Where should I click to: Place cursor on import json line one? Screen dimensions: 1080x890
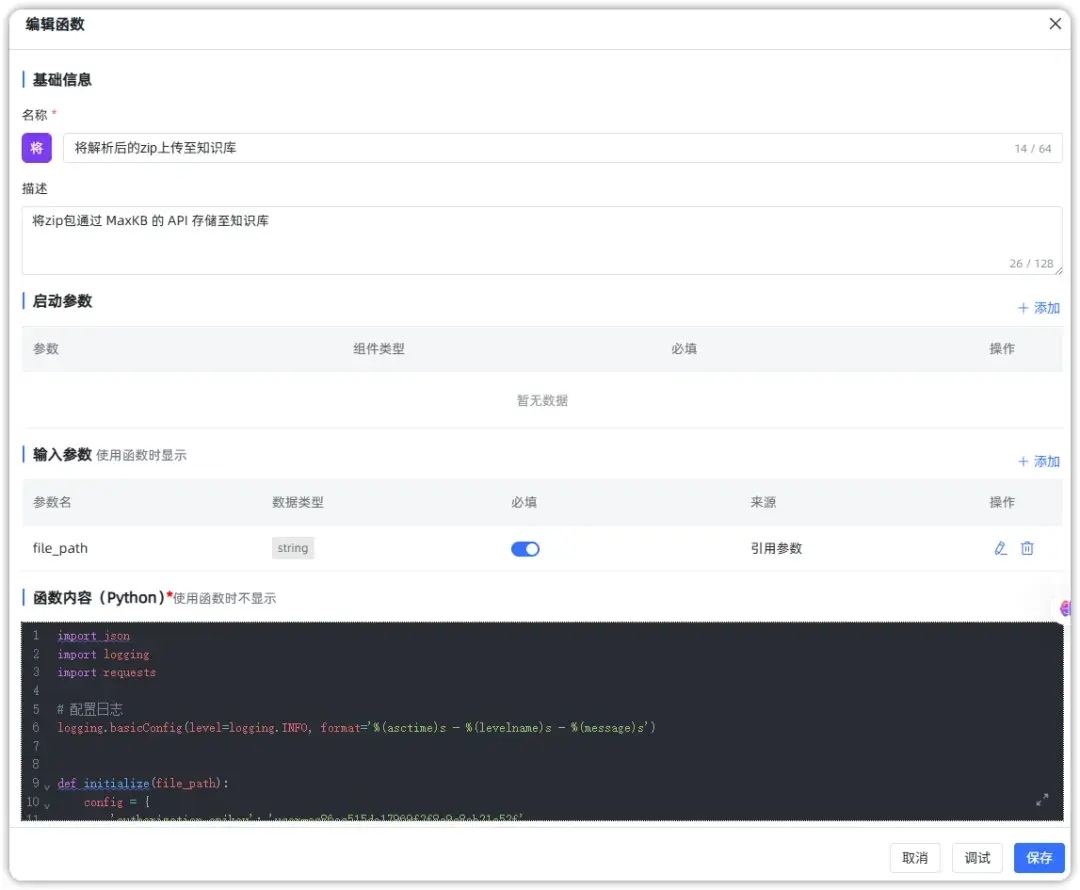(x=93, y=635)
